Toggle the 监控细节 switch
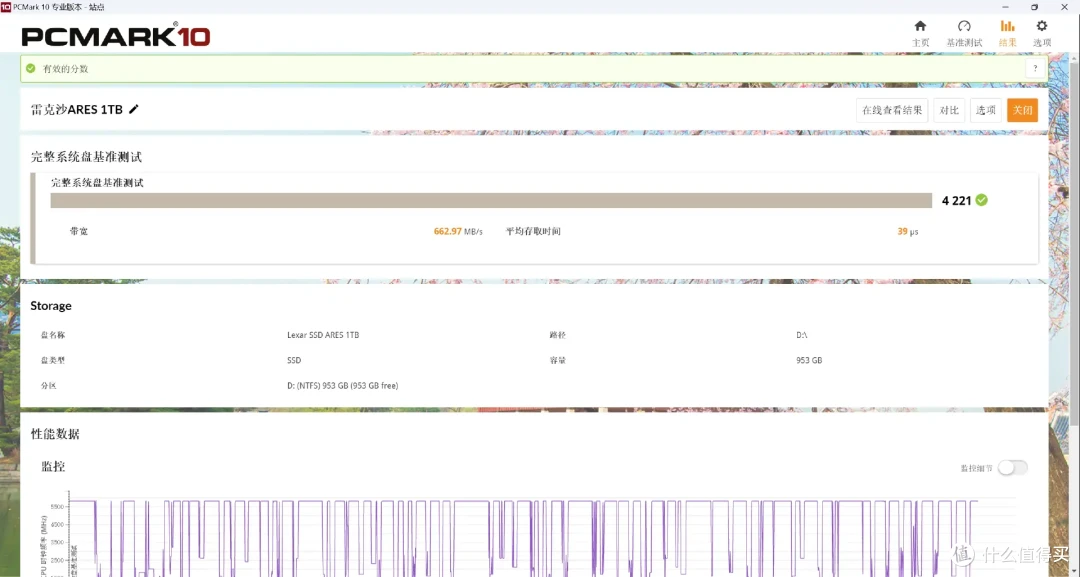The image size is (1080, 577). (1012, 468)
